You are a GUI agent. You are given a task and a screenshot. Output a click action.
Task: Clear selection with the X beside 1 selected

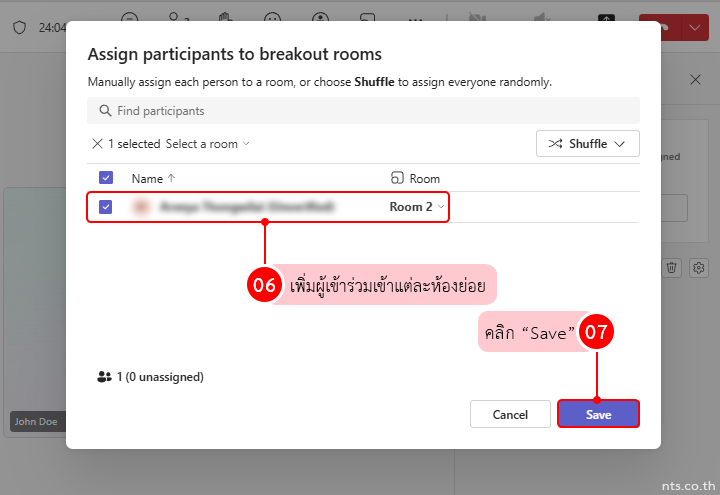[97, 144]
